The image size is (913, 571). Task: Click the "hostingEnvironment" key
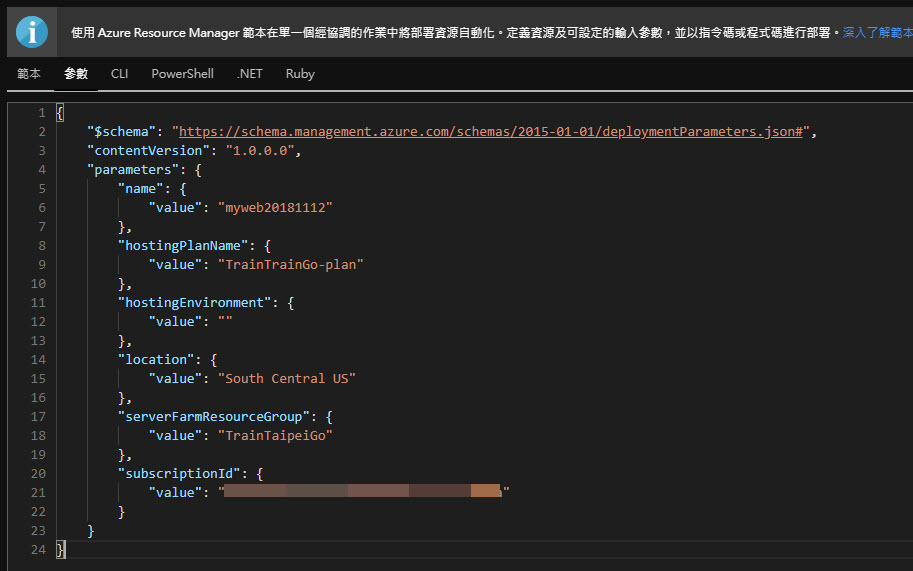[x=194, y=303]
